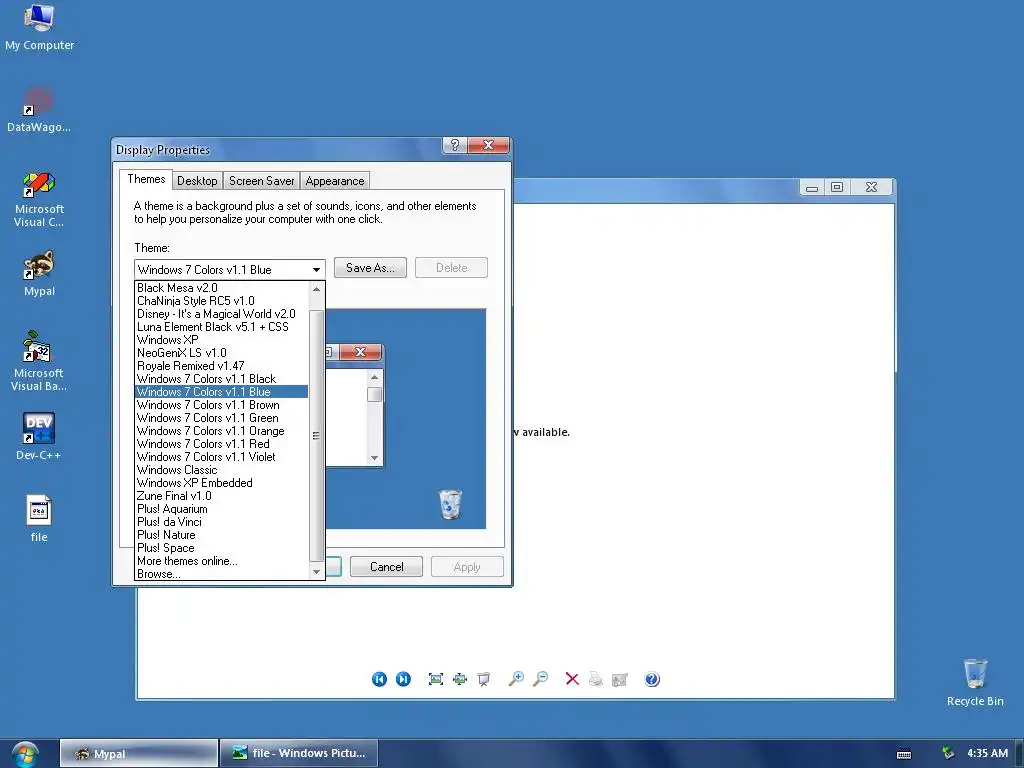Screen dimensions: 1024x768
Task: Select the 'file' desktop icon
Action: 39,519
